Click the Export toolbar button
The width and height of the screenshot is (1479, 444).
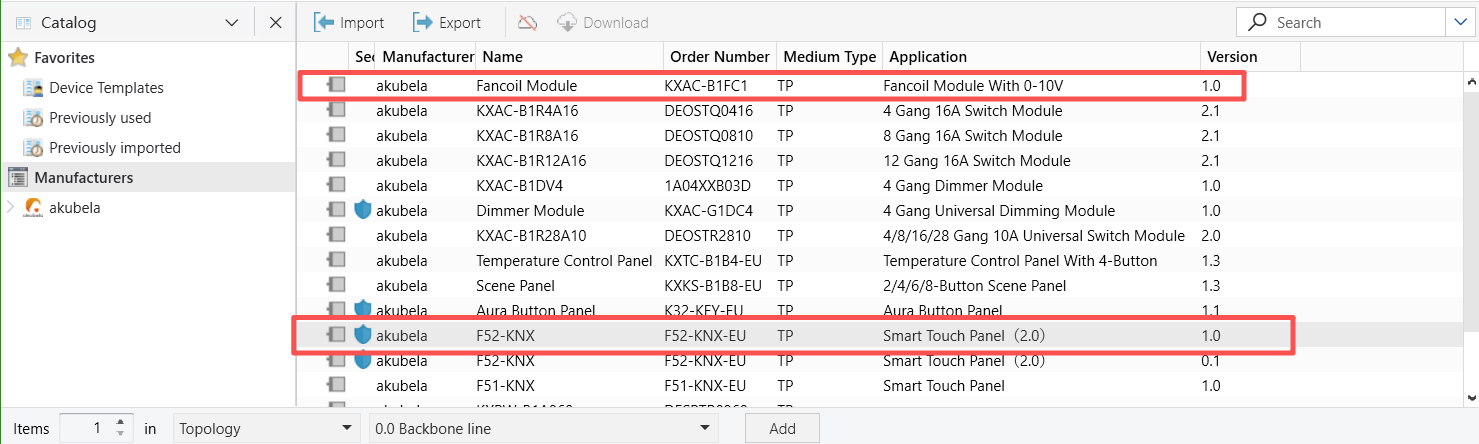pos(447,22)
